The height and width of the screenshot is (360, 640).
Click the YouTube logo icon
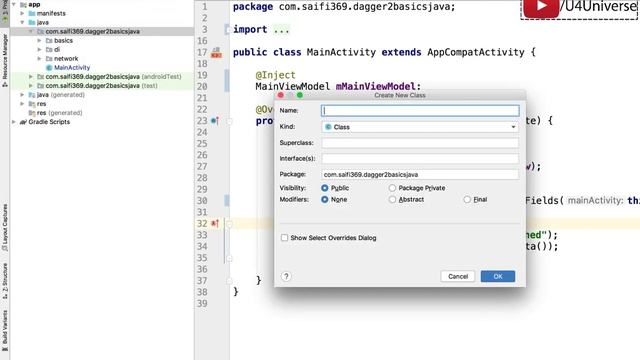pos(541,7)
